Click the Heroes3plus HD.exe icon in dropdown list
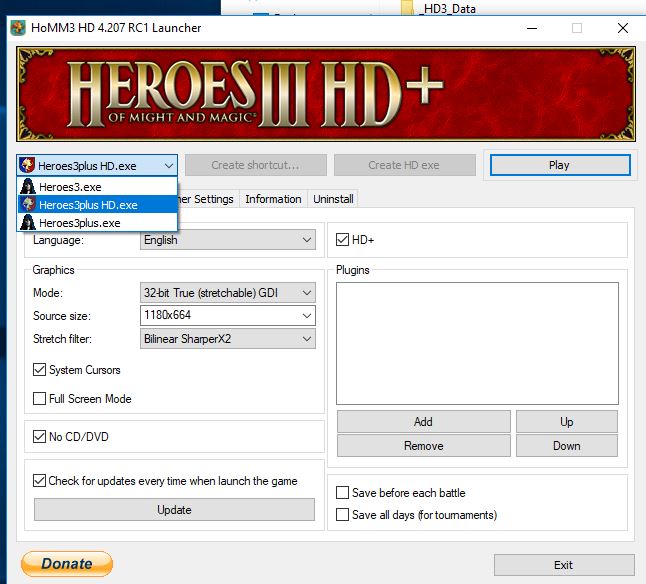 coord(28,205)
